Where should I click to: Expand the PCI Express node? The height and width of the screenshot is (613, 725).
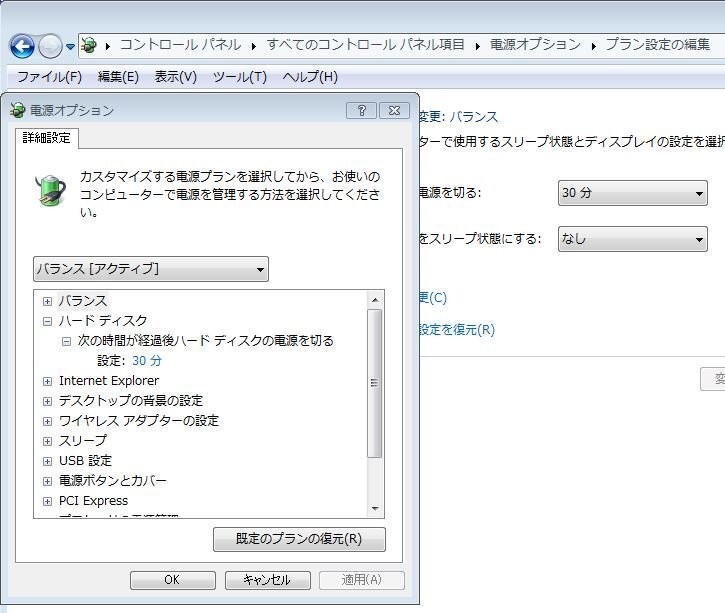[47, 501]
